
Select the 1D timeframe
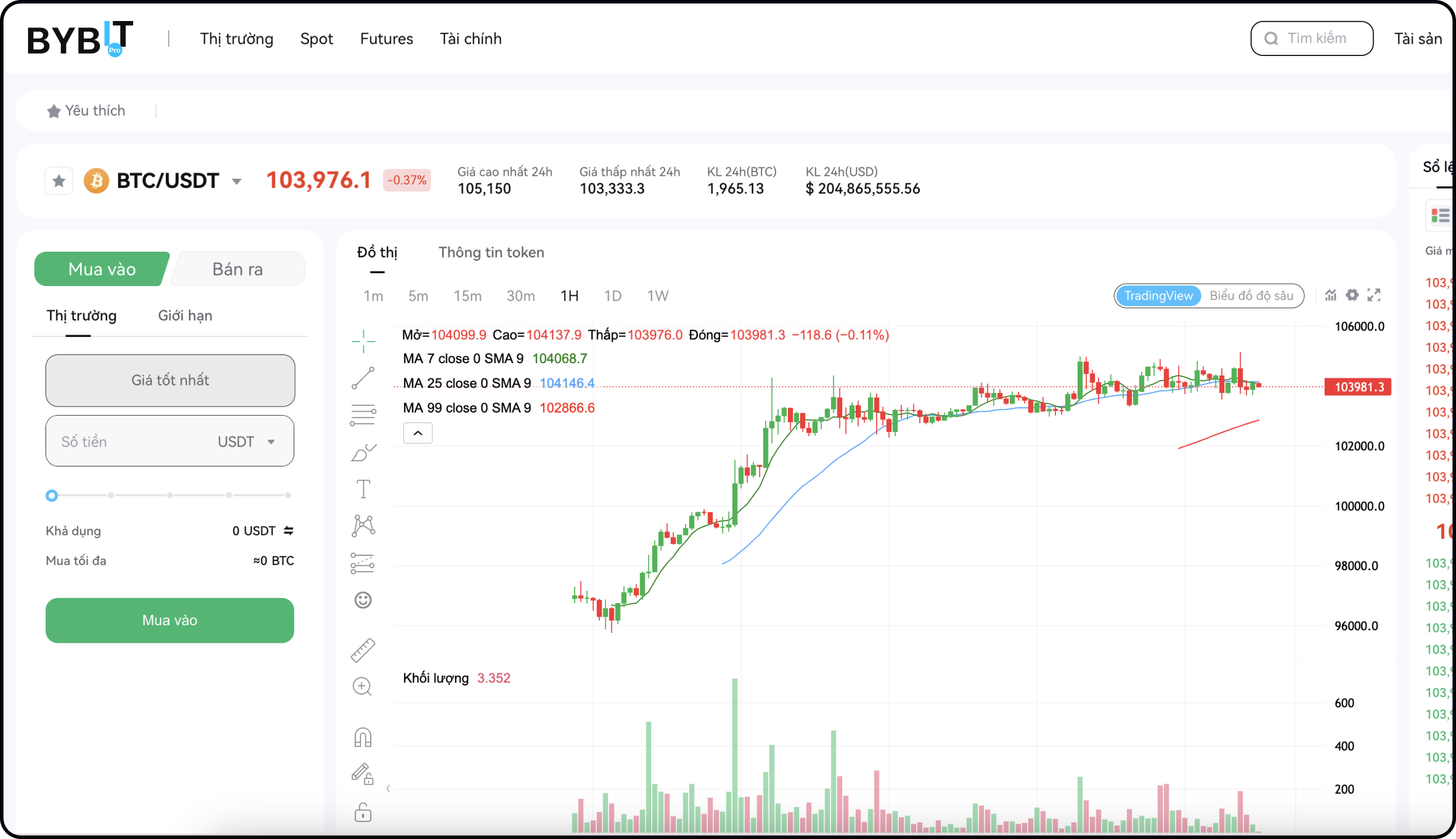613,296
